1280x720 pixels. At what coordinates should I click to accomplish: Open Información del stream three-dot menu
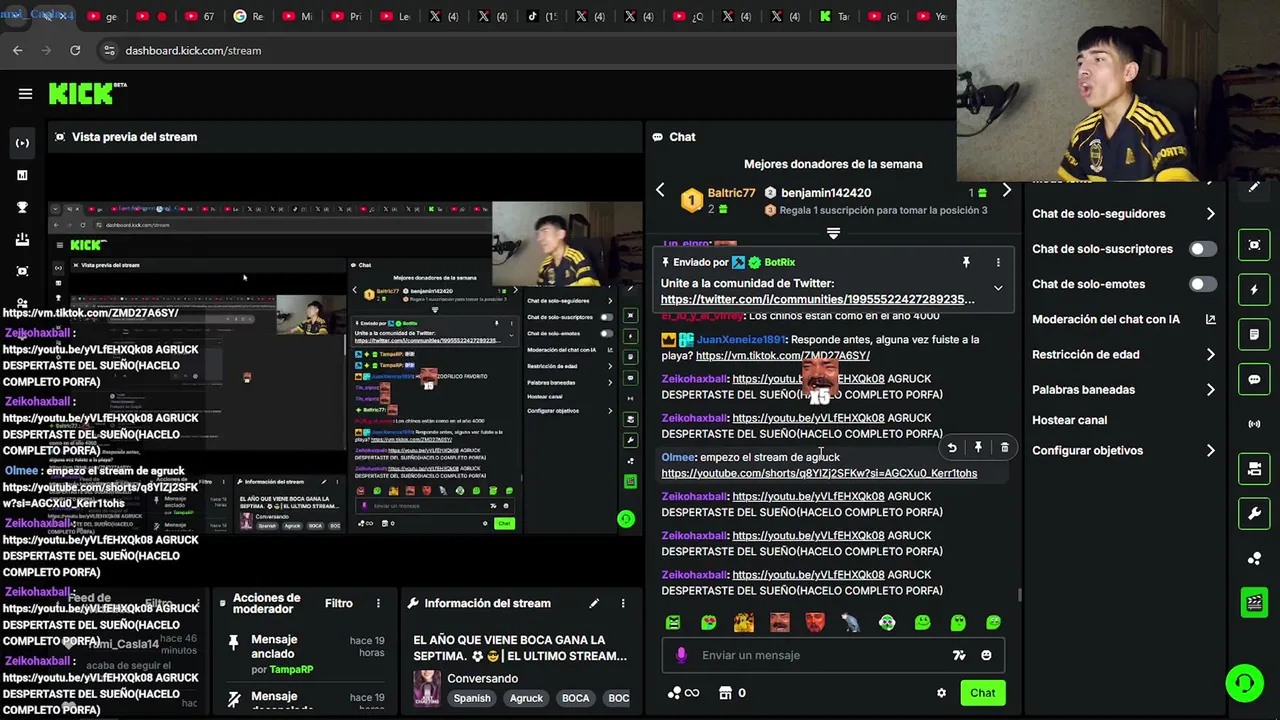(623, 603)
